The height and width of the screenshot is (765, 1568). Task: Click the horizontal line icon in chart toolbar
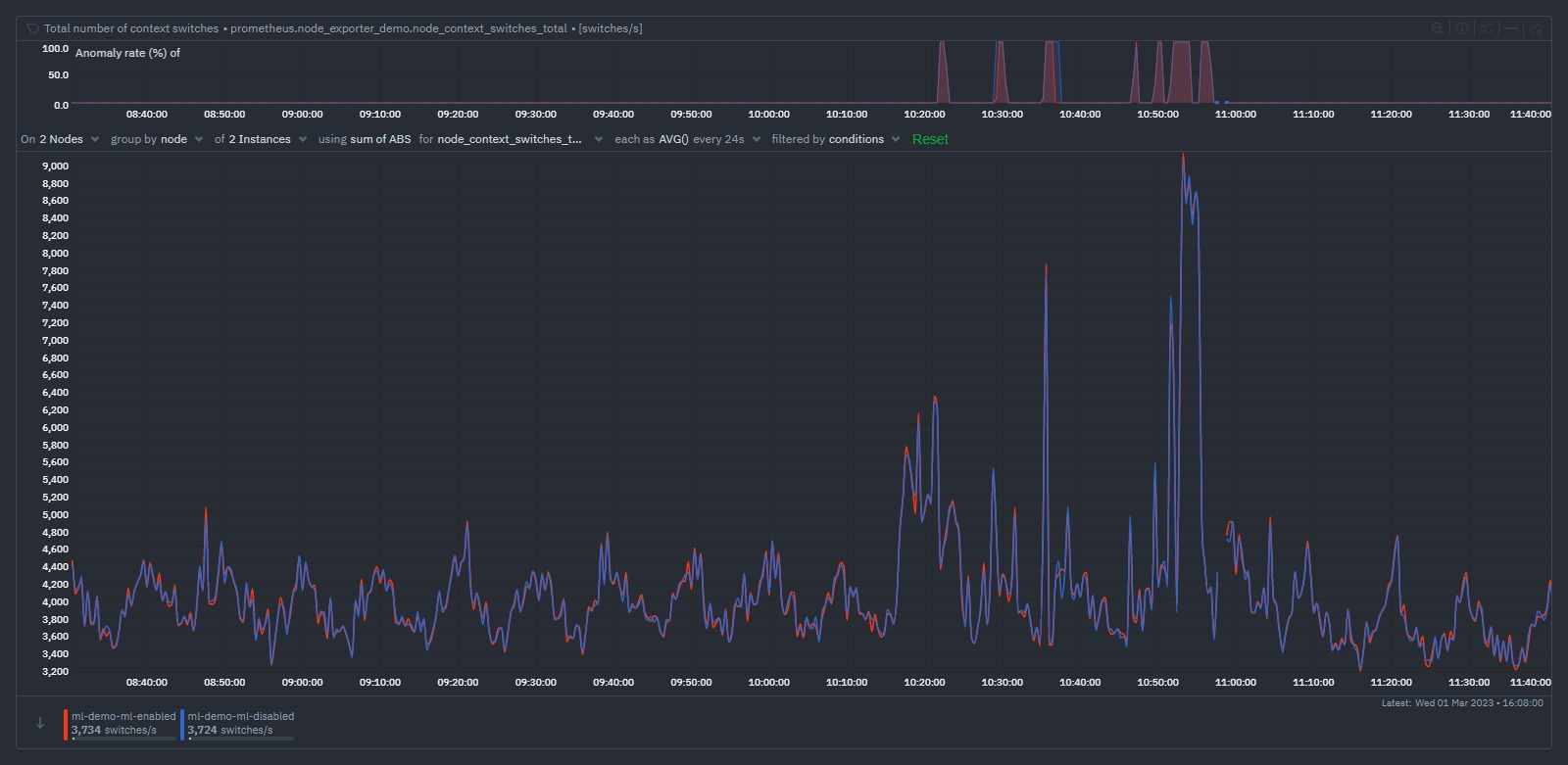(1511, 28)
